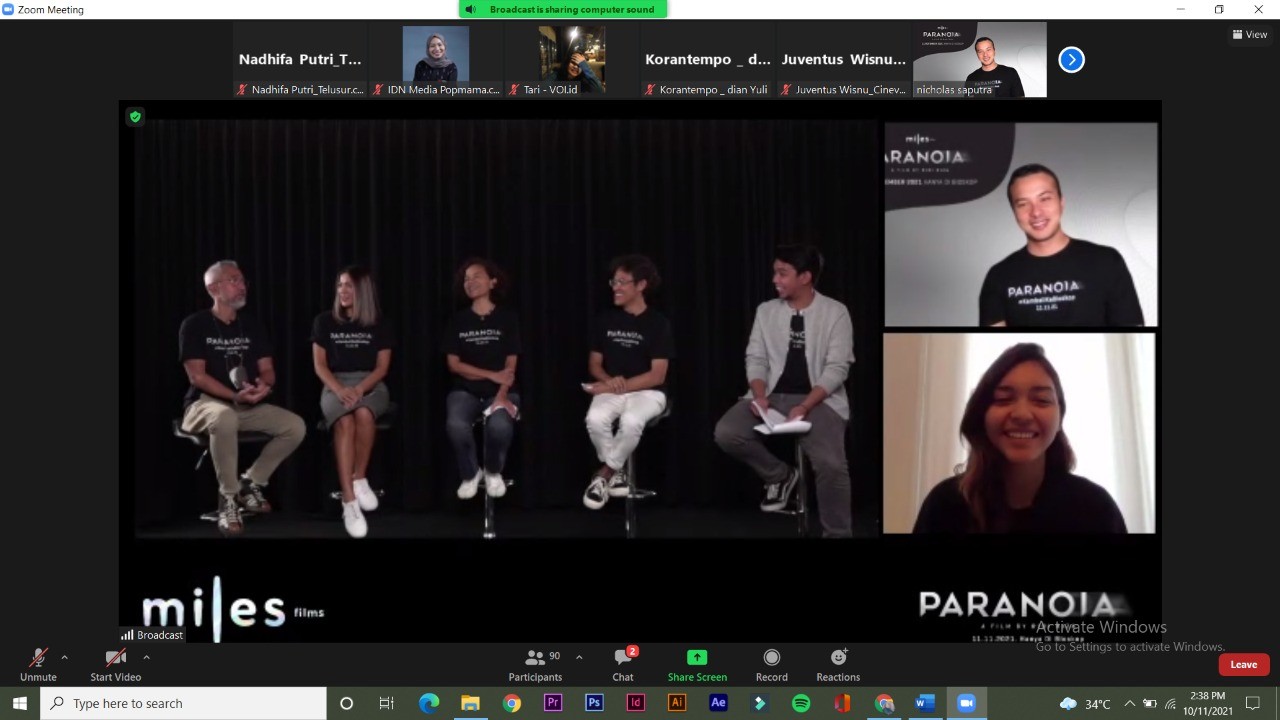The height and width of the screenshot is (720, 1280).
Task: Open Adobe Illustrator from taskbar
Action: click(x=677, y=703)
